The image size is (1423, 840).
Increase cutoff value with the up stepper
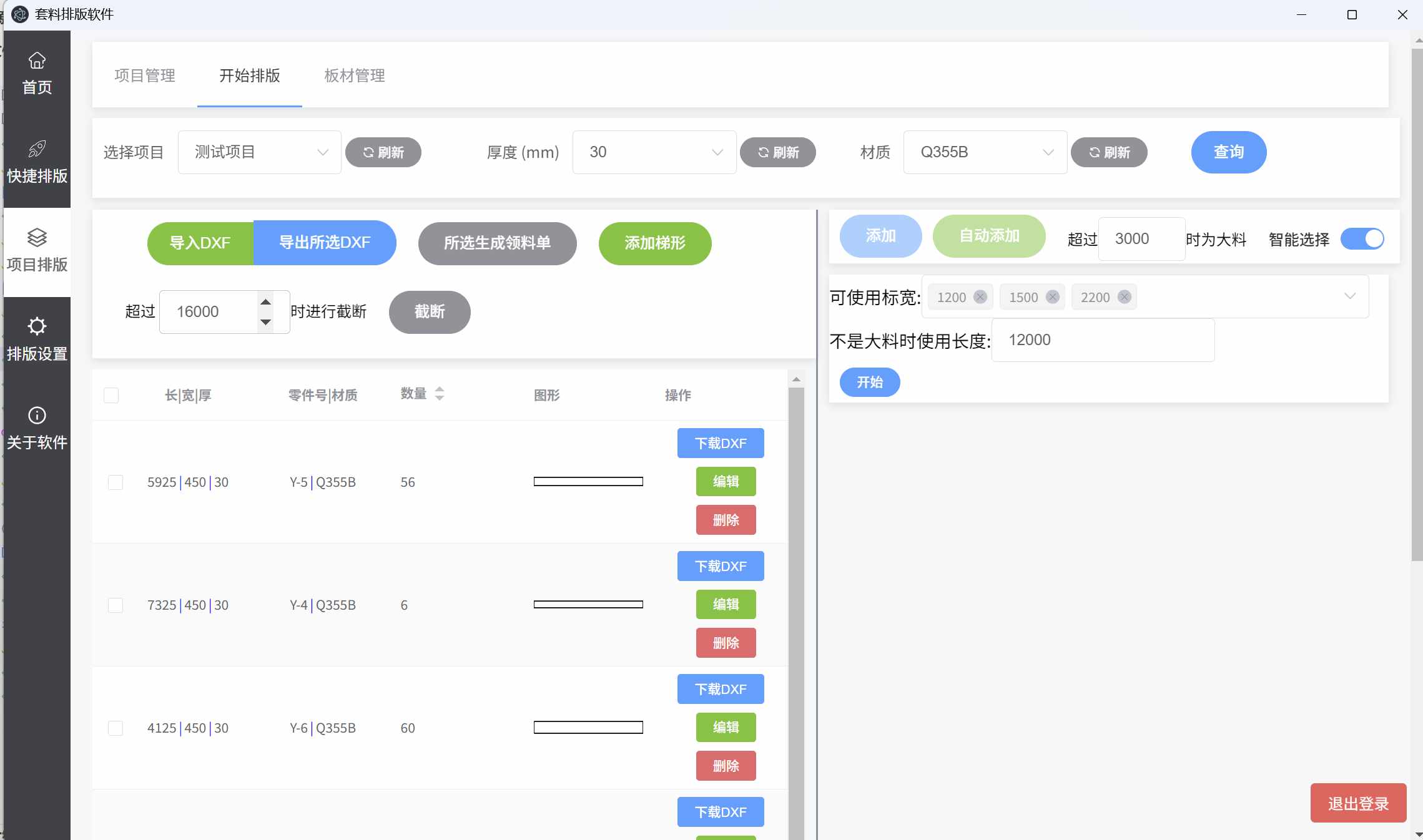click(x=266, y=302)
